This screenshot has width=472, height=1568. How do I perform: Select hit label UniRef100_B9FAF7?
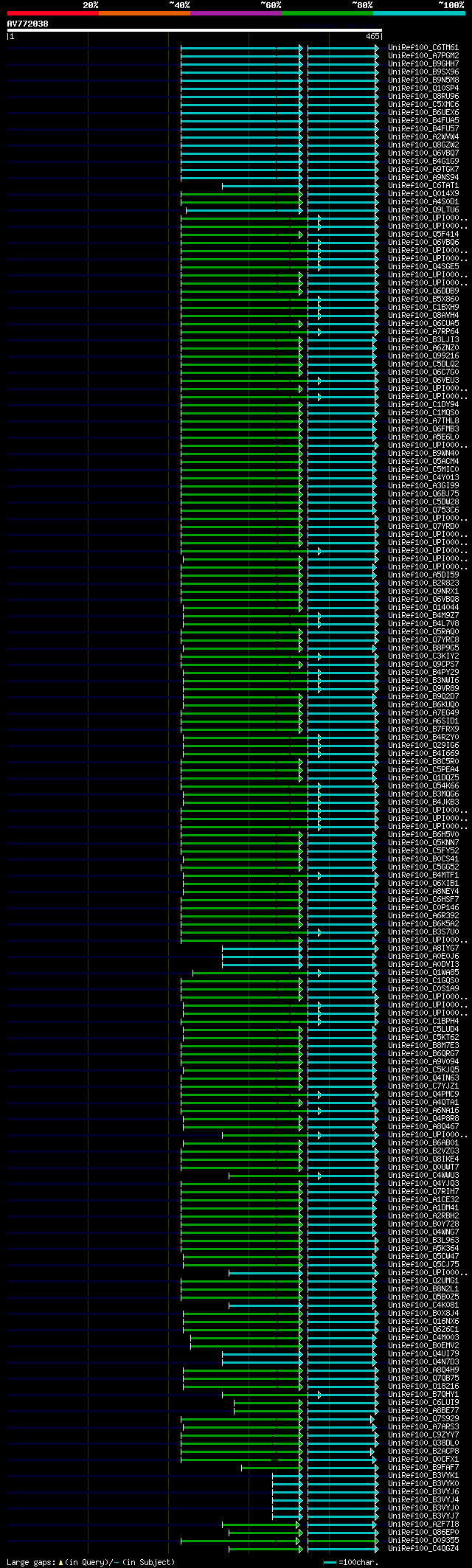pos(423,1467)
